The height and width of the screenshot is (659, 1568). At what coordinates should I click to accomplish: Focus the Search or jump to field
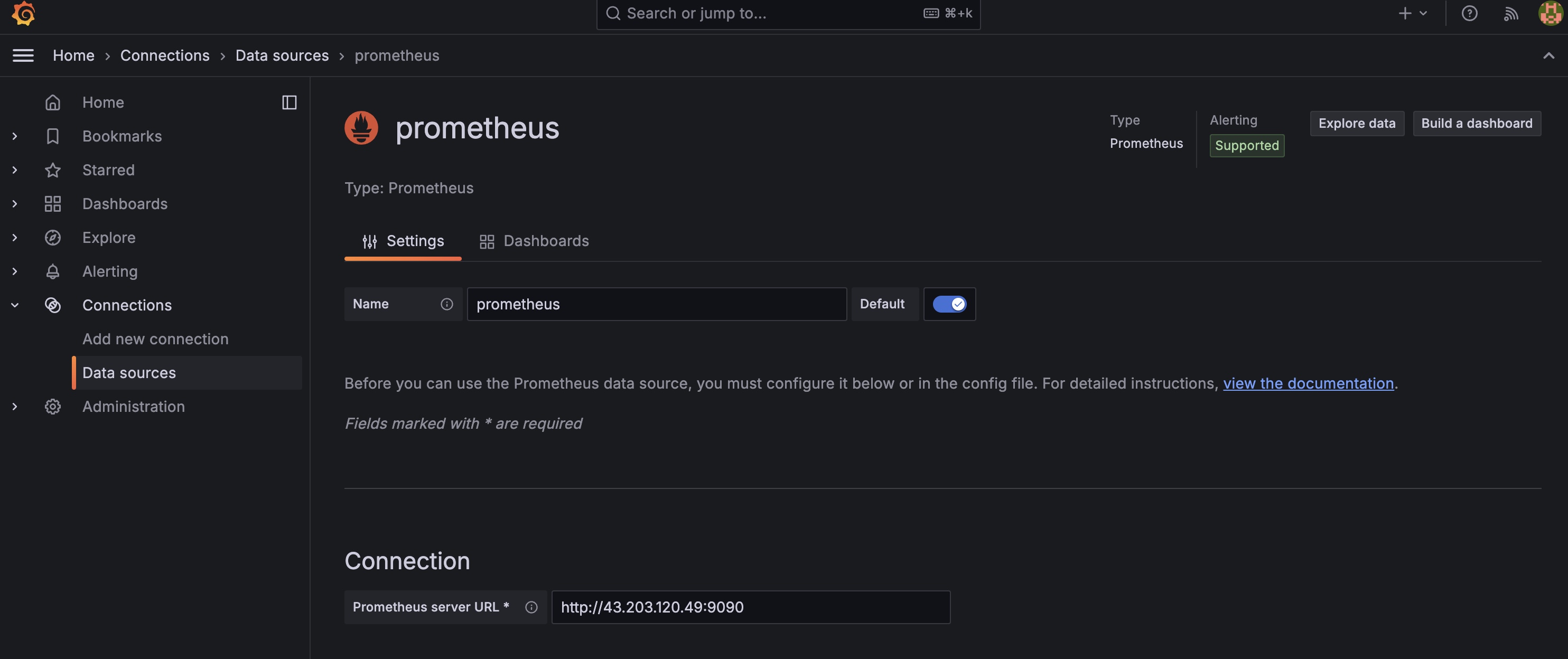click(x=788, y=13)
